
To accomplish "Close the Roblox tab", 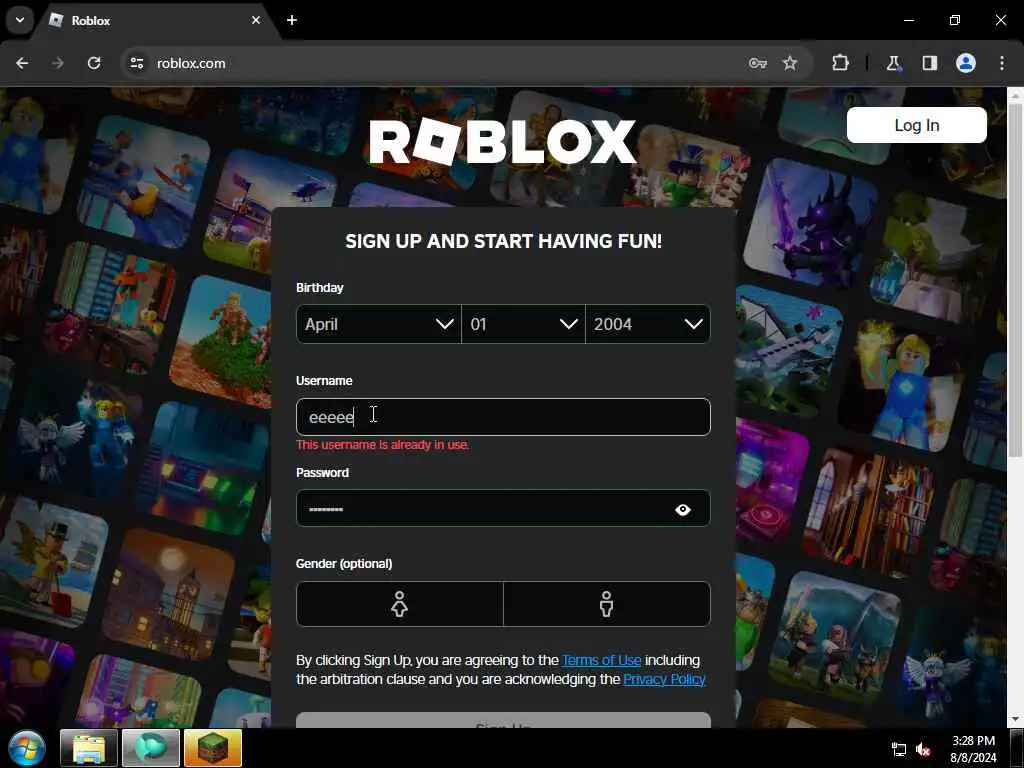I will point(256,20).
